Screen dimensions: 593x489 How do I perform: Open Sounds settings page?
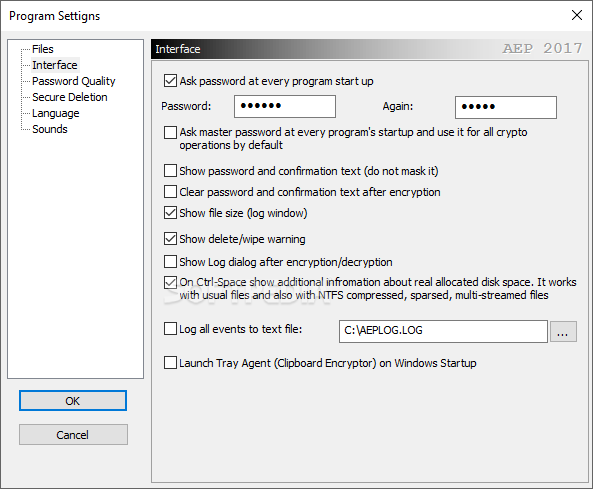click(50, 129)
